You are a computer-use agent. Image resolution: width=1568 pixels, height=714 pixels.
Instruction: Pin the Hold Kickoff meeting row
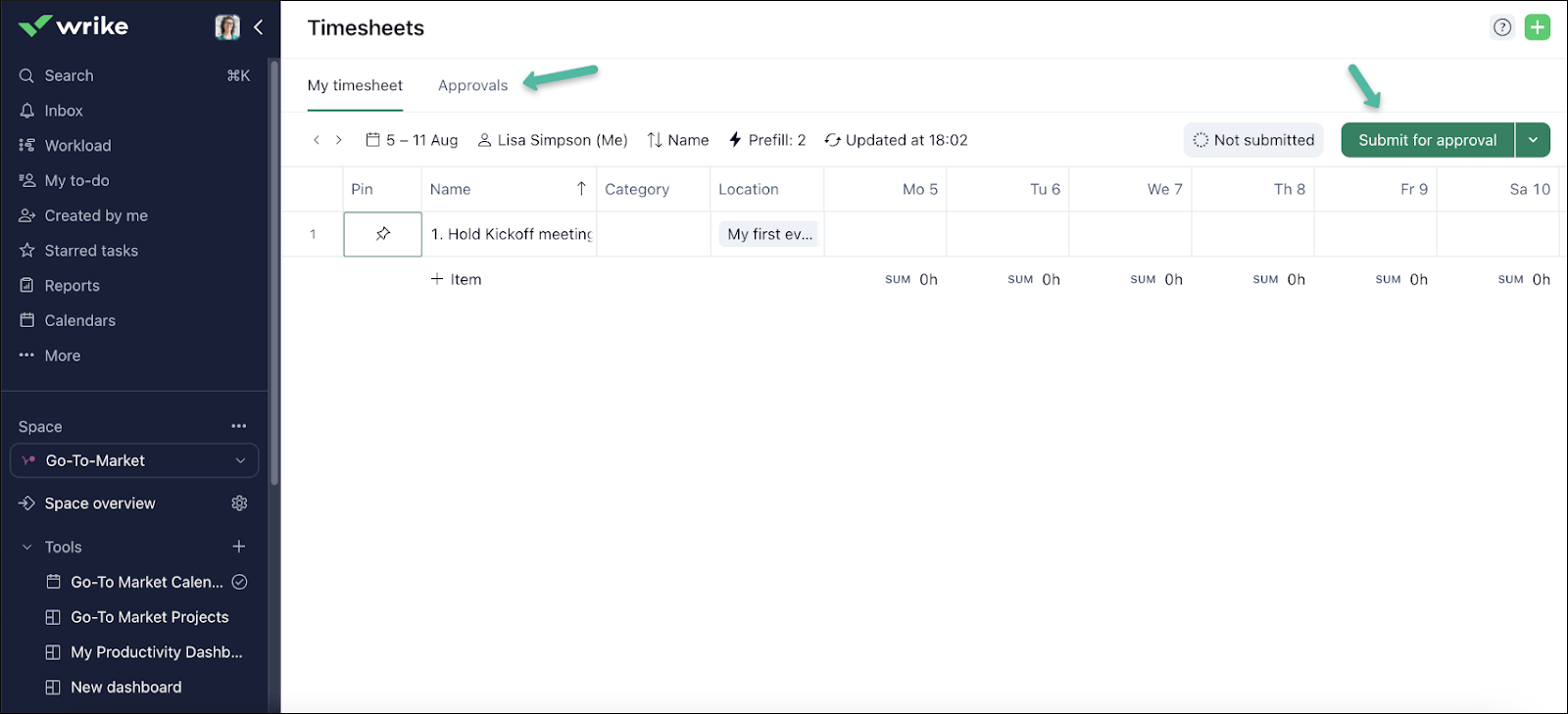coord(383,234)
